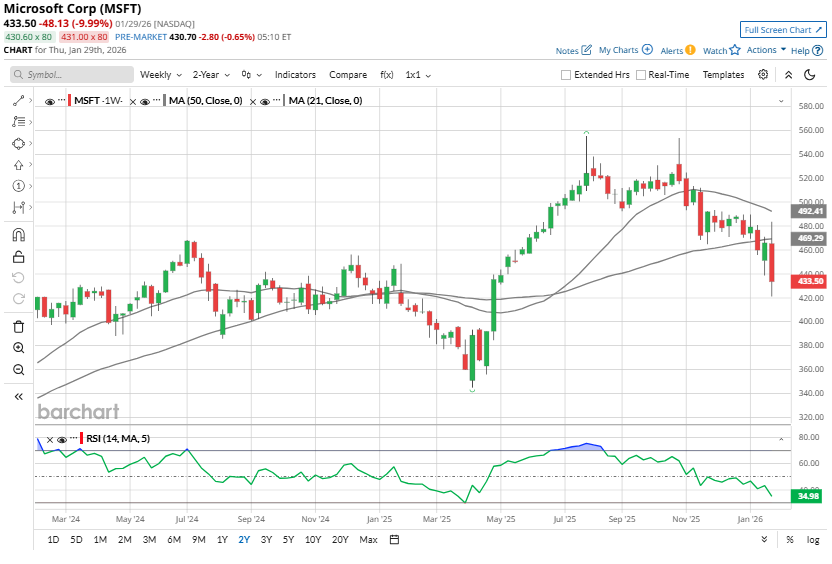Click the Full Screen Chart button
This screenshot has height=564, width=832.
point(783,30)
